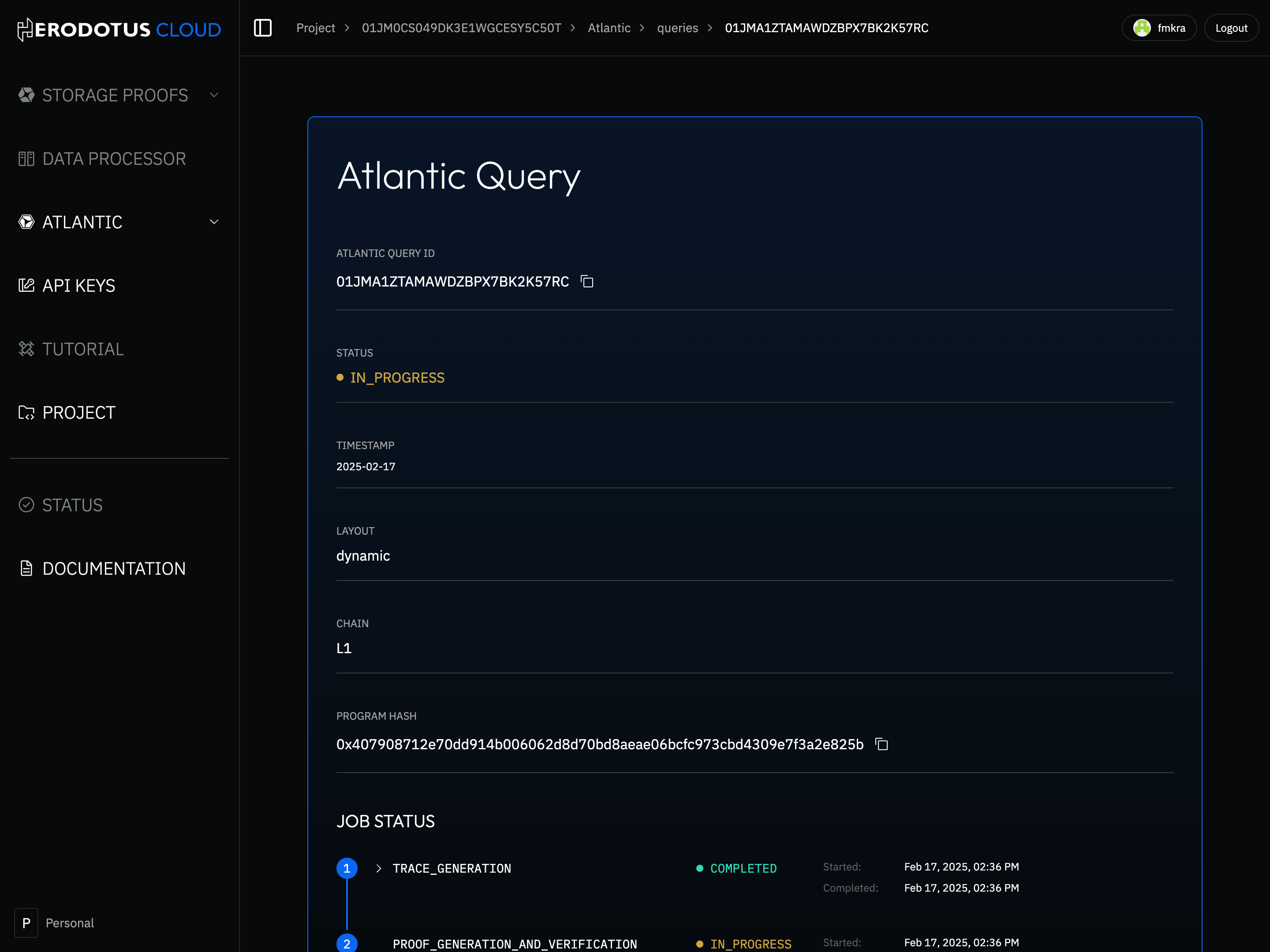Click the chain value L1
1270x952 pixels.
point(344,648)
